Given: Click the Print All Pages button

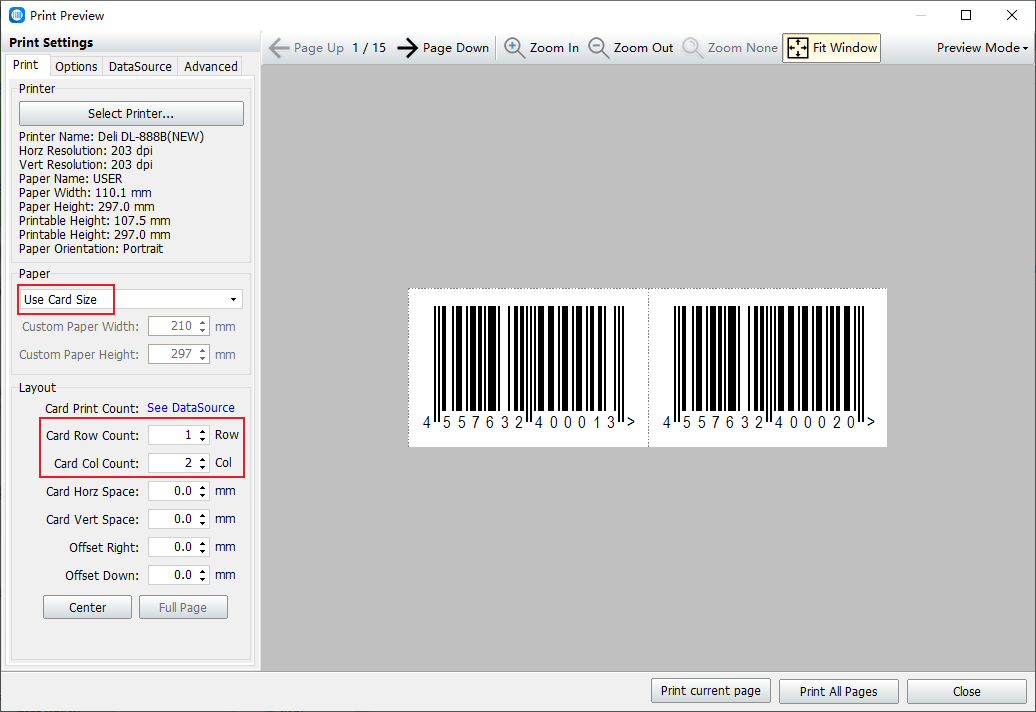Looking at the screenshot, I should 838,691.
